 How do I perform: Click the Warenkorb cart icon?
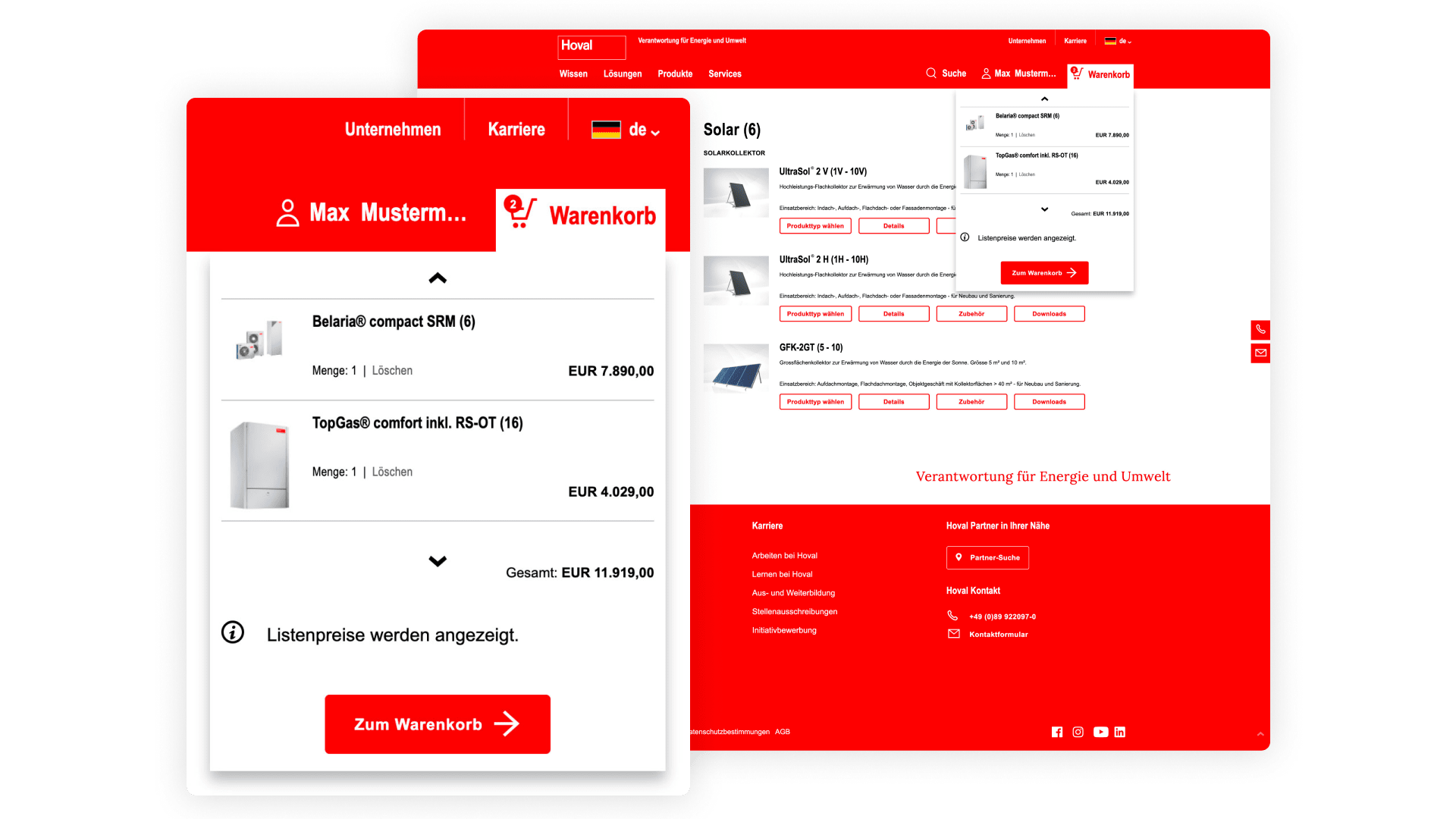tap(1078, 73)
